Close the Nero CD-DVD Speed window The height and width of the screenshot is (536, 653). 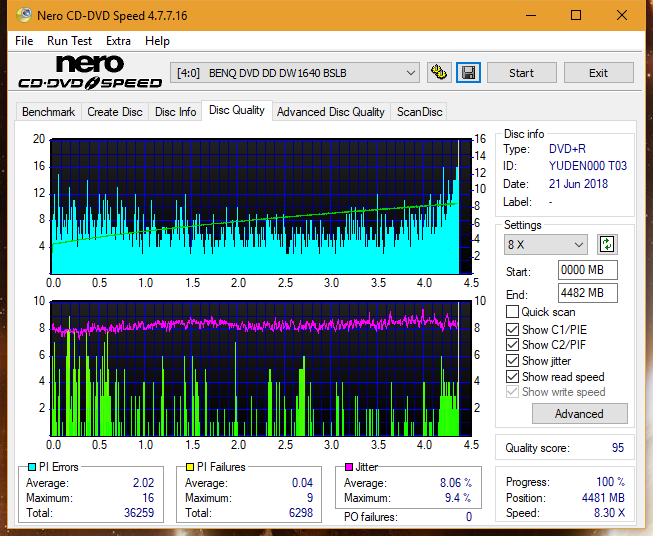coord(622,15)
